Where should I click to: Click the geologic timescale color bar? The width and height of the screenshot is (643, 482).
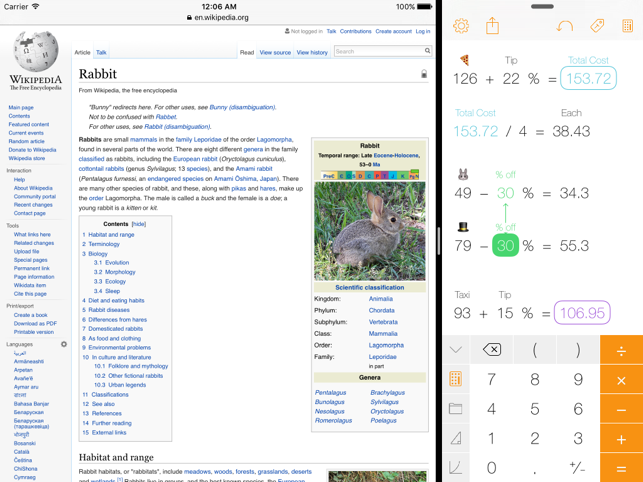point(369,175)
